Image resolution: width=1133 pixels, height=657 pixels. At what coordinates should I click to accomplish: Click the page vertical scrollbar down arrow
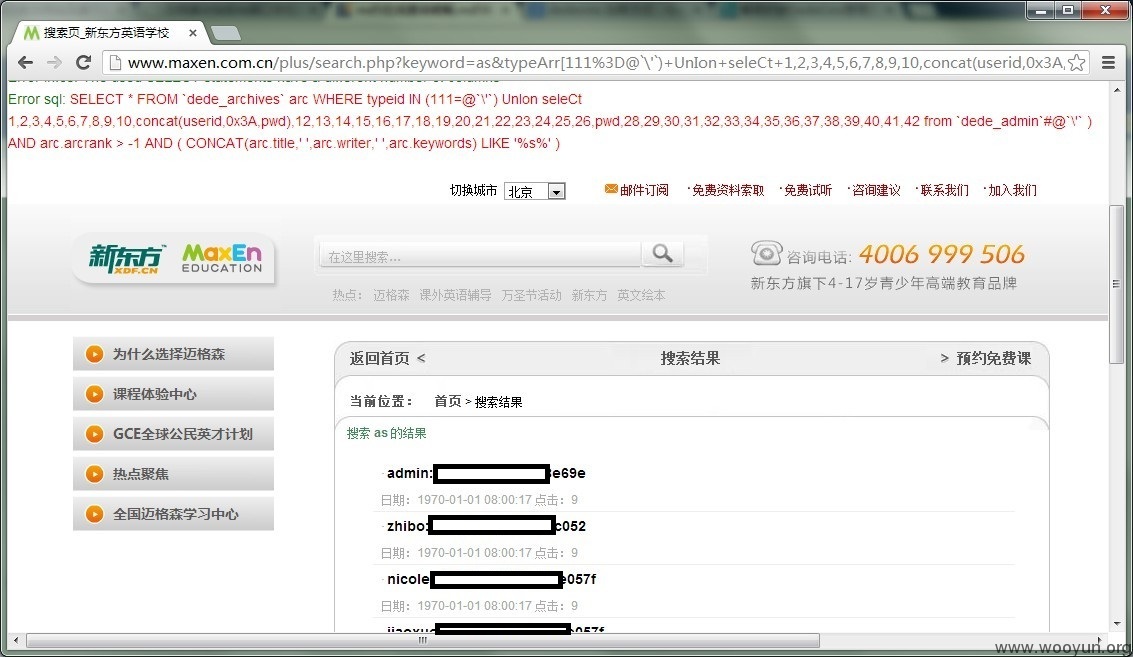coord(1117,623)
